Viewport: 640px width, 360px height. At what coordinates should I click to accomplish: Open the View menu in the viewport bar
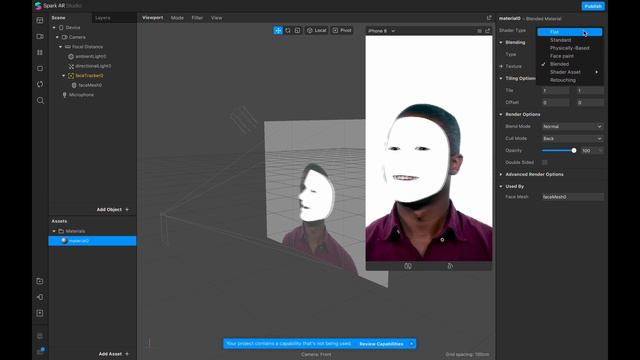point(216,18)
